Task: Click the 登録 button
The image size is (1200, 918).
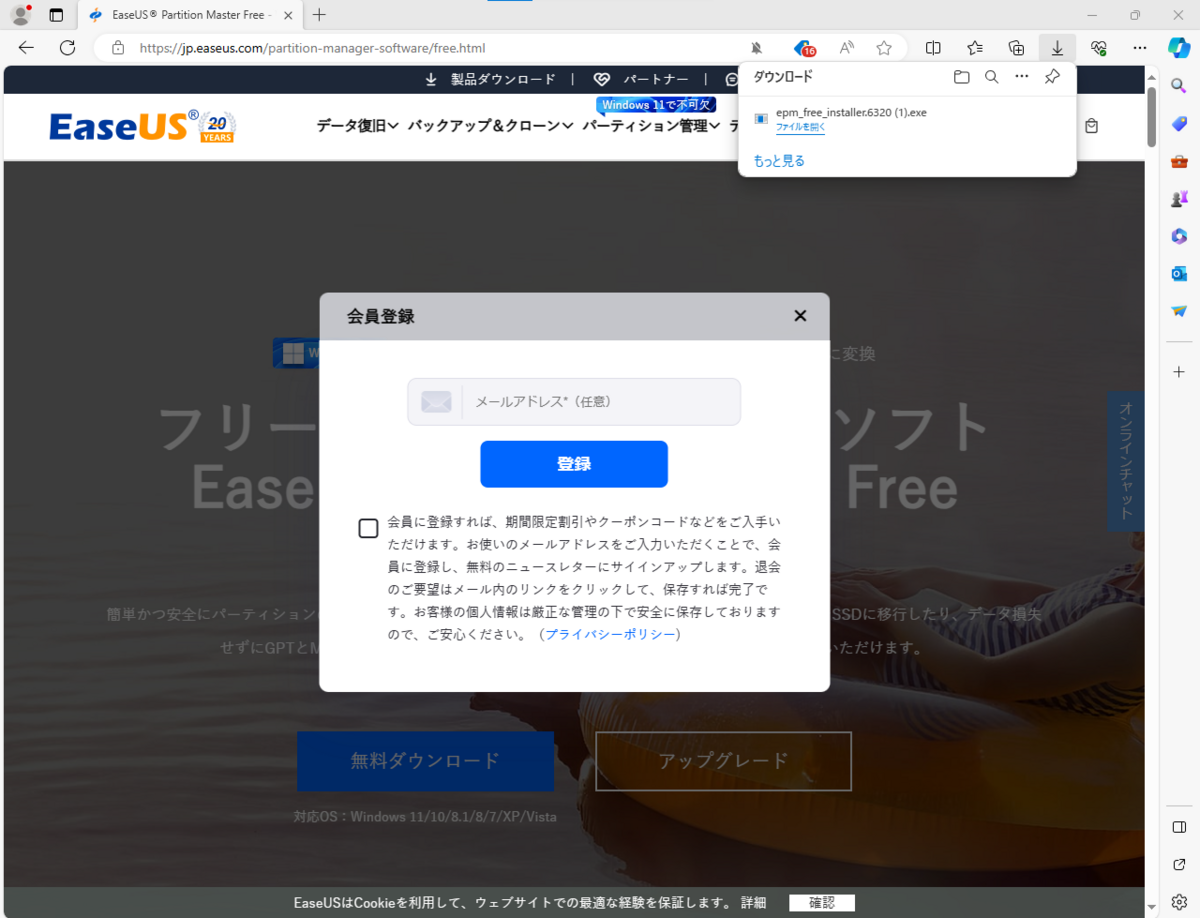Action: click(574, 464)
